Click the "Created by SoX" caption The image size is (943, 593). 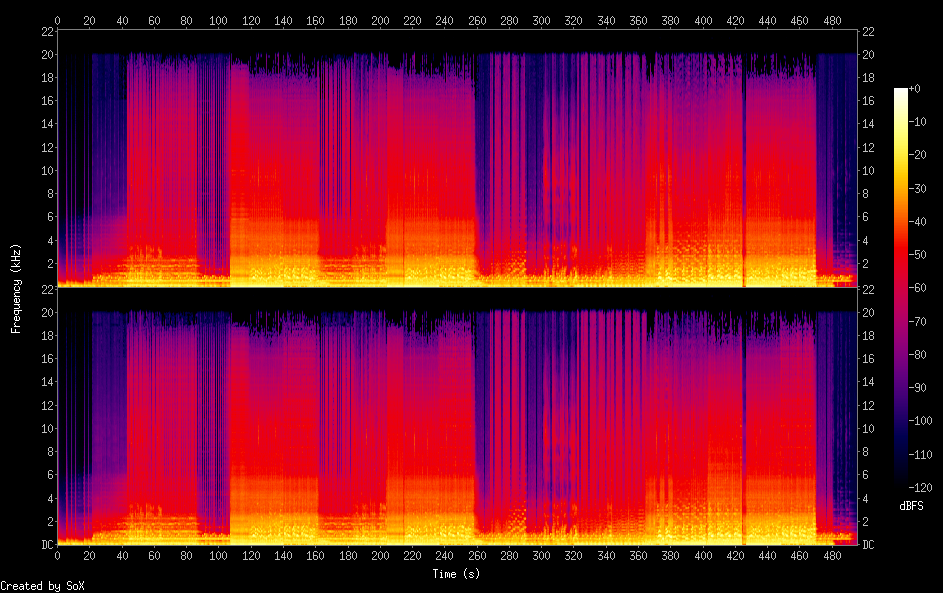point(42,586)
